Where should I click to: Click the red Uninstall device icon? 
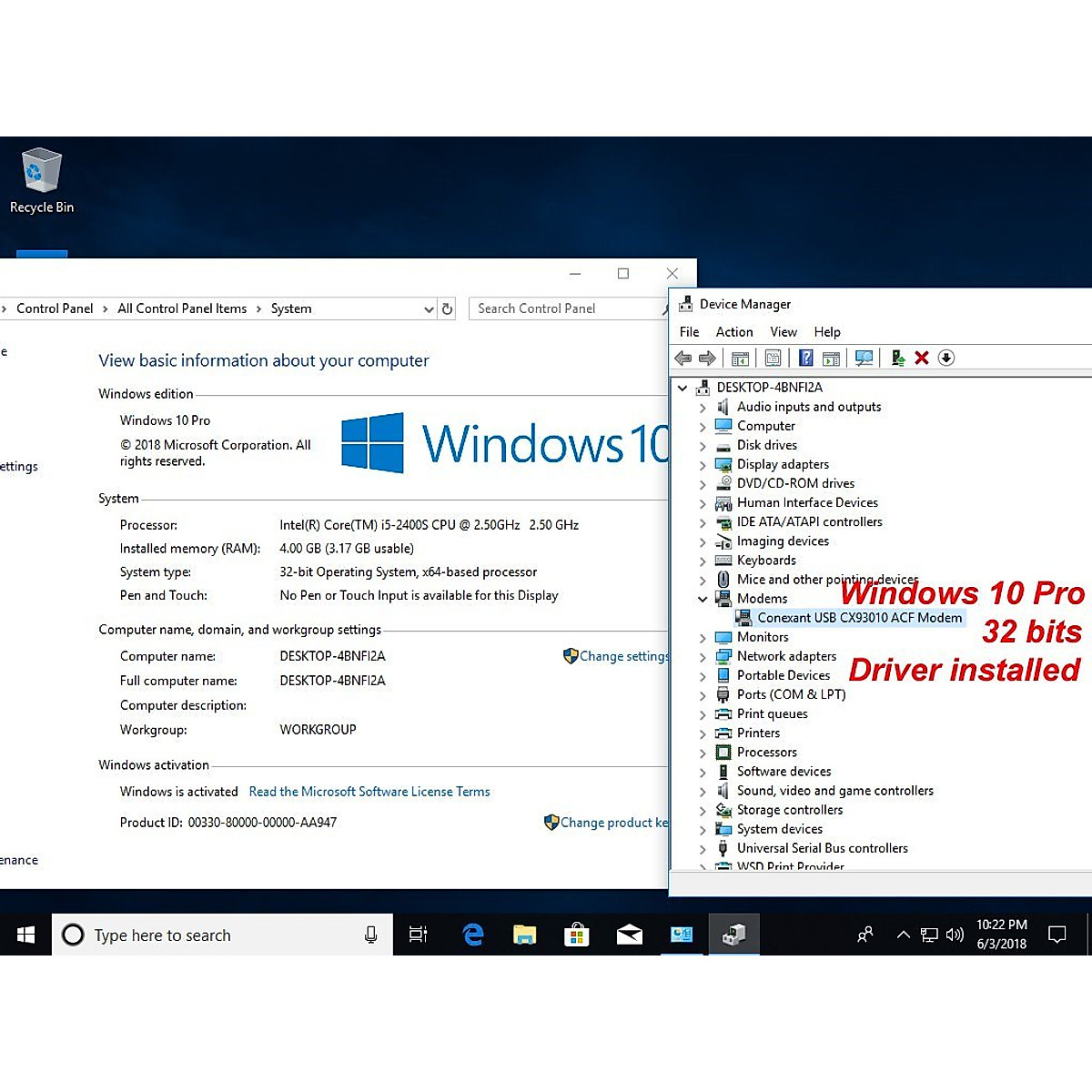[922, 358]
